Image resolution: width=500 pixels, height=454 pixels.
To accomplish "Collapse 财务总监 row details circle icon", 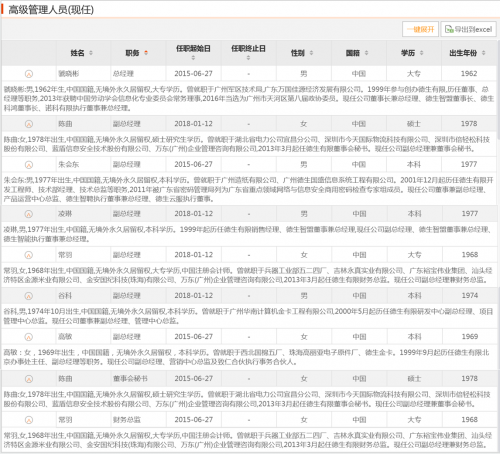I will (x=29, y=420).
